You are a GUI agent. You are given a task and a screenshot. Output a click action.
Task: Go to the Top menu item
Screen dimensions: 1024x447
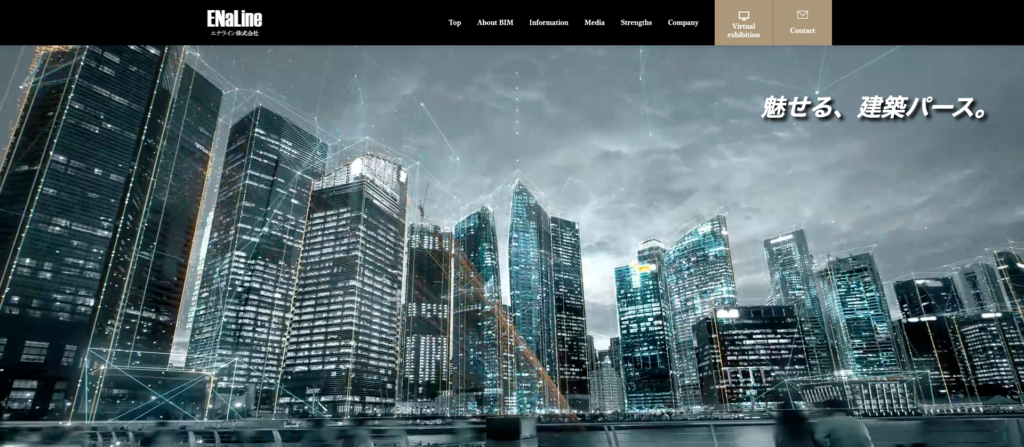coord(455,22)
